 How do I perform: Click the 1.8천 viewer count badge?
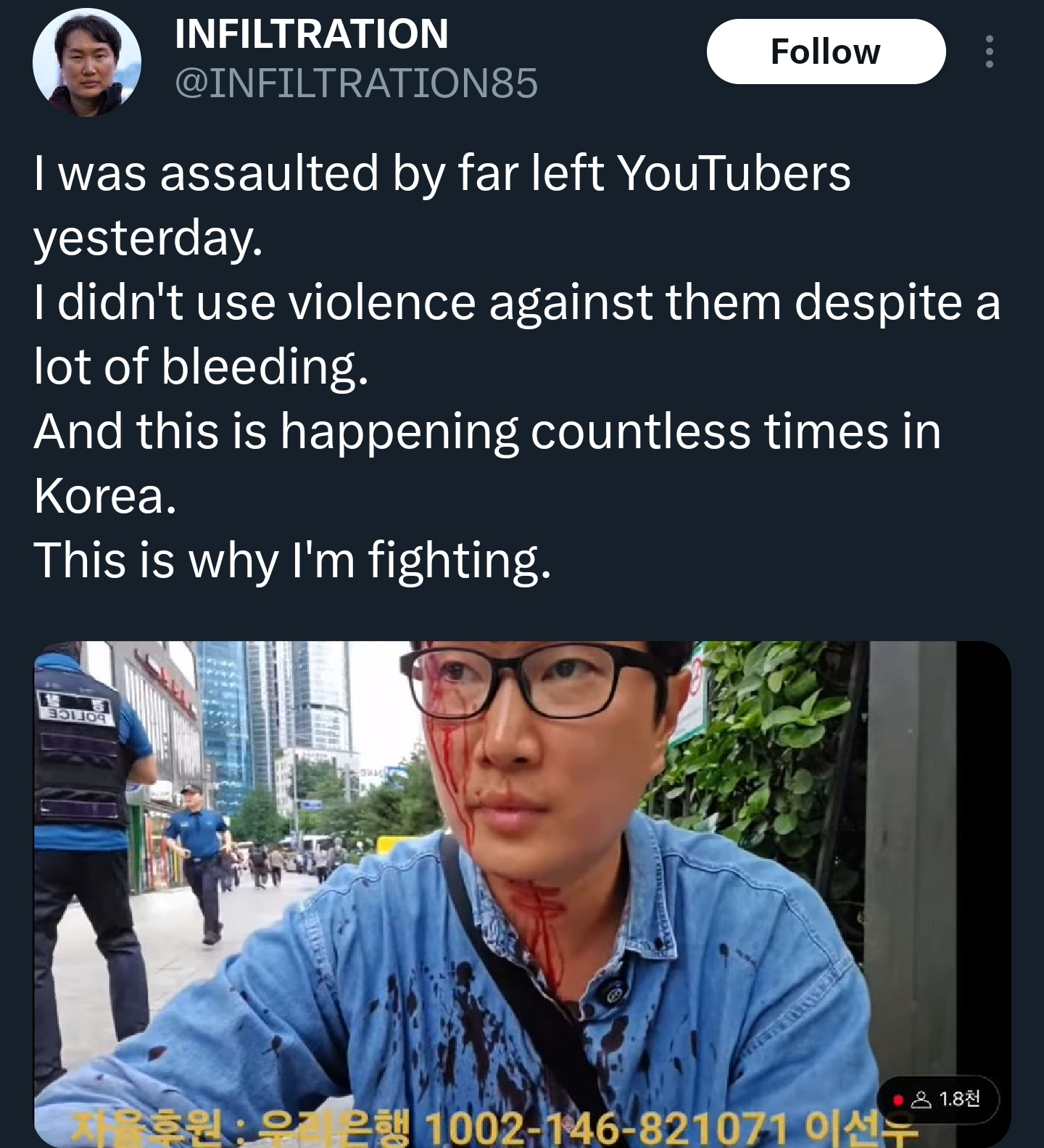pos(938,1099)
